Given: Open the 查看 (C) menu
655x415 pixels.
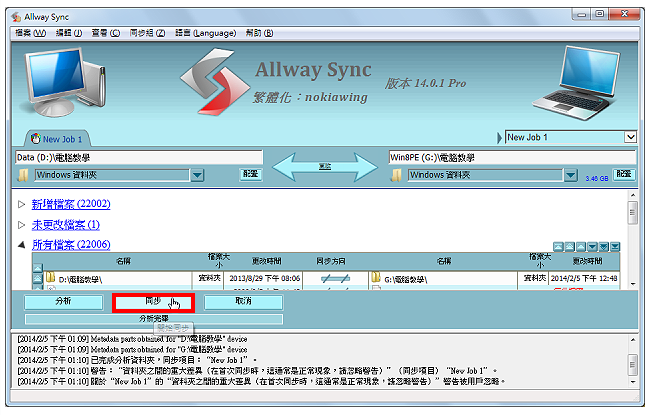Looking at the screenshot, I should point(106,33).
